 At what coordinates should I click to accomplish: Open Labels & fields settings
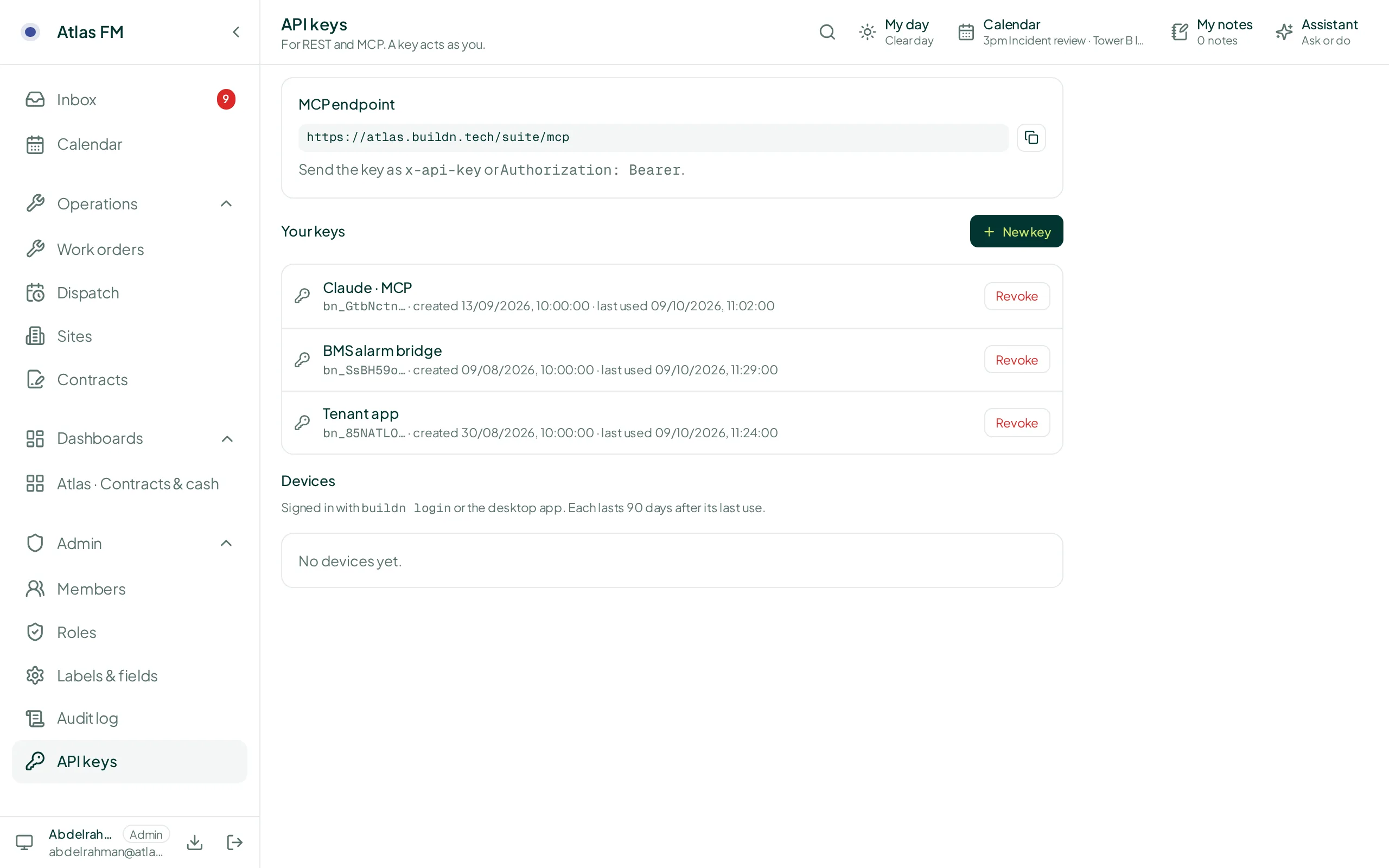[x=130, y=676]
